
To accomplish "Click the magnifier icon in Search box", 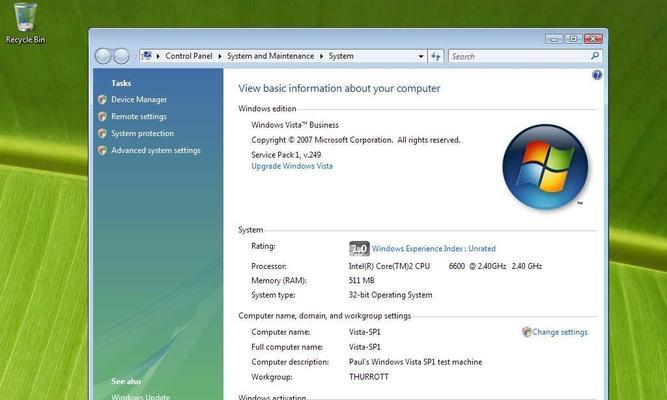I will 595,56.
